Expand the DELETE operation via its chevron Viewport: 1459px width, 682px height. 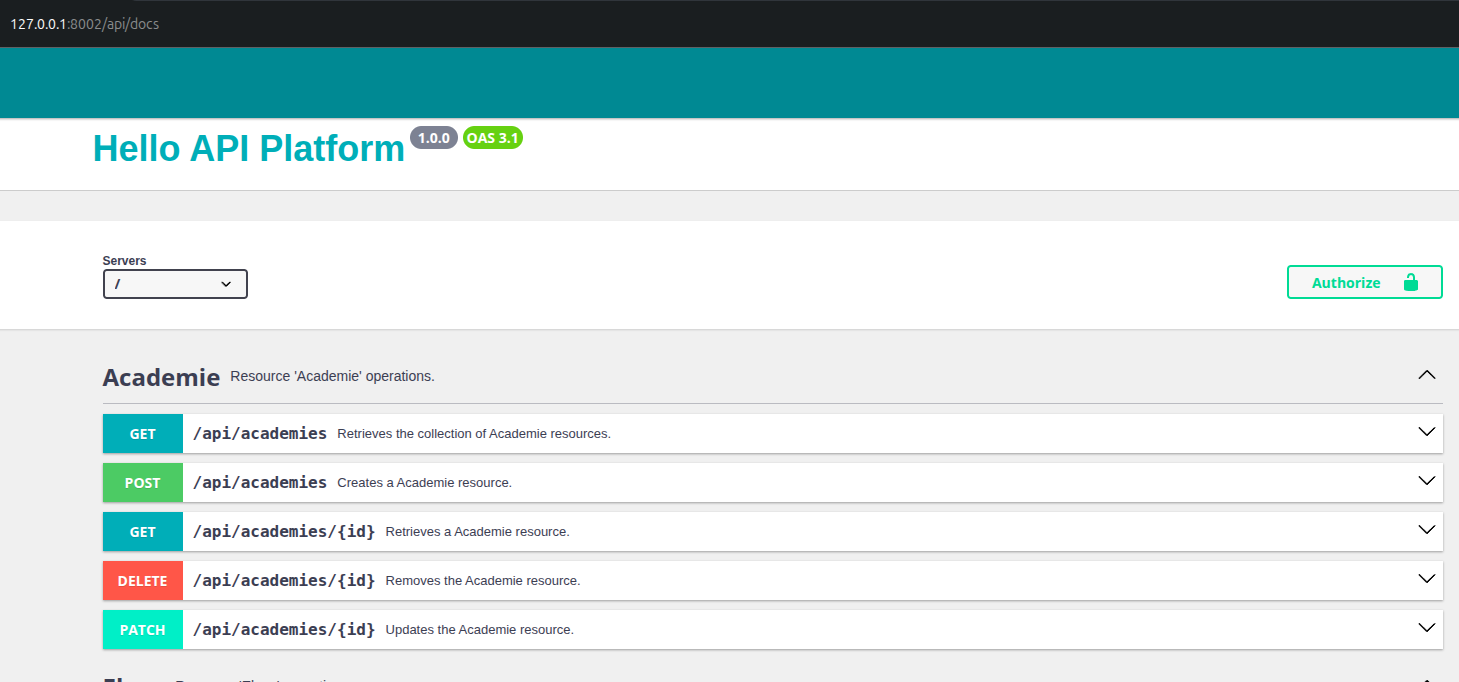(x=1427, y=579)
